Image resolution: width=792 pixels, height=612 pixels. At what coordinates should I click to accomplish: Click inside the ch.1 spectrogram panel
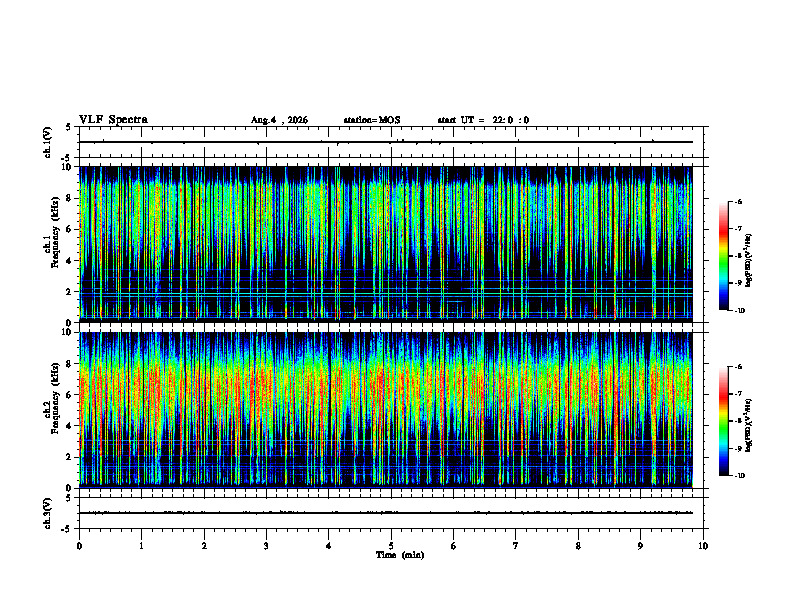pos(386,244)
